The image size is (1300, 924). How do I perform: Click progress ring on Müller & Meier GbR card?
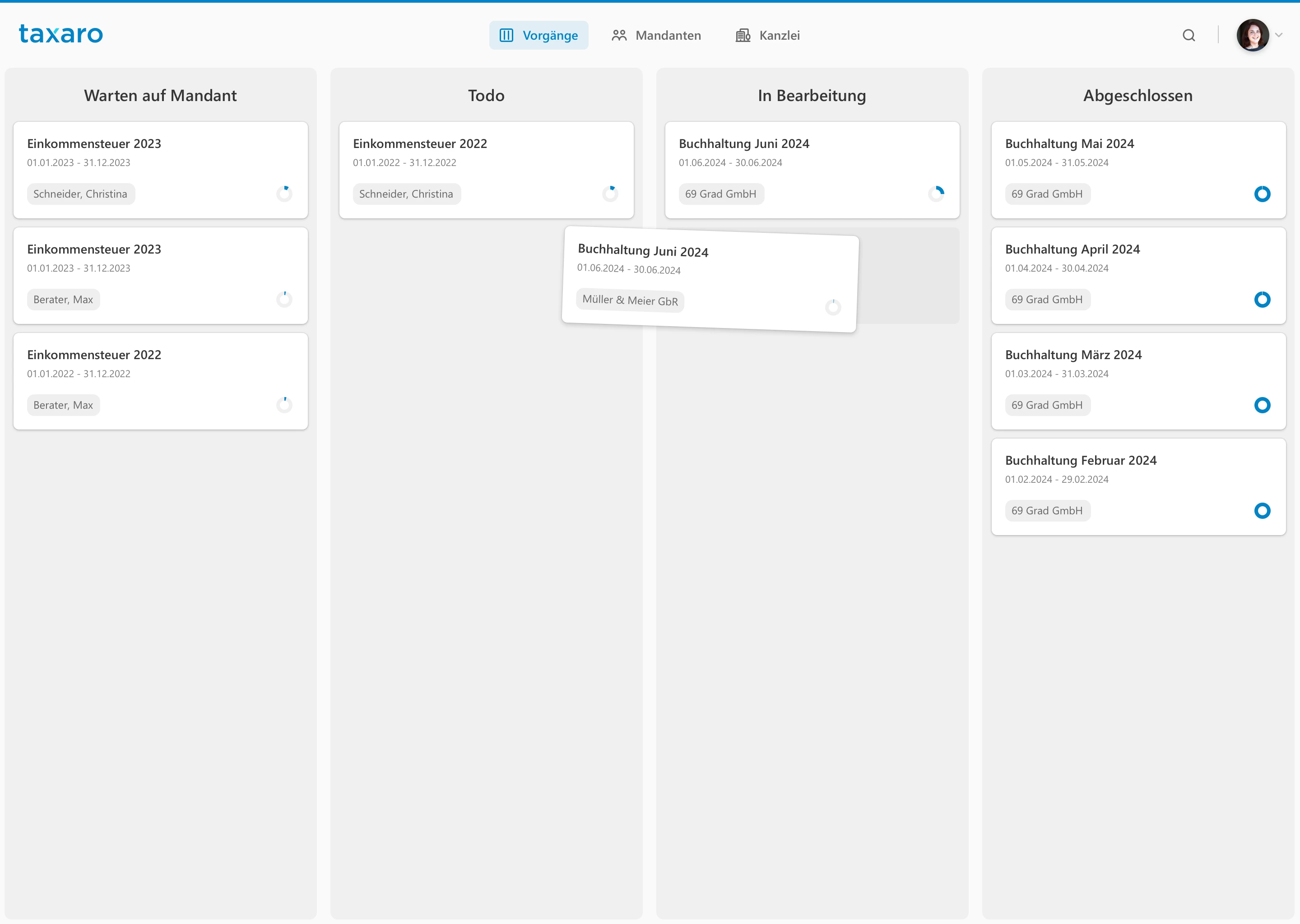(x=833, y=307)
